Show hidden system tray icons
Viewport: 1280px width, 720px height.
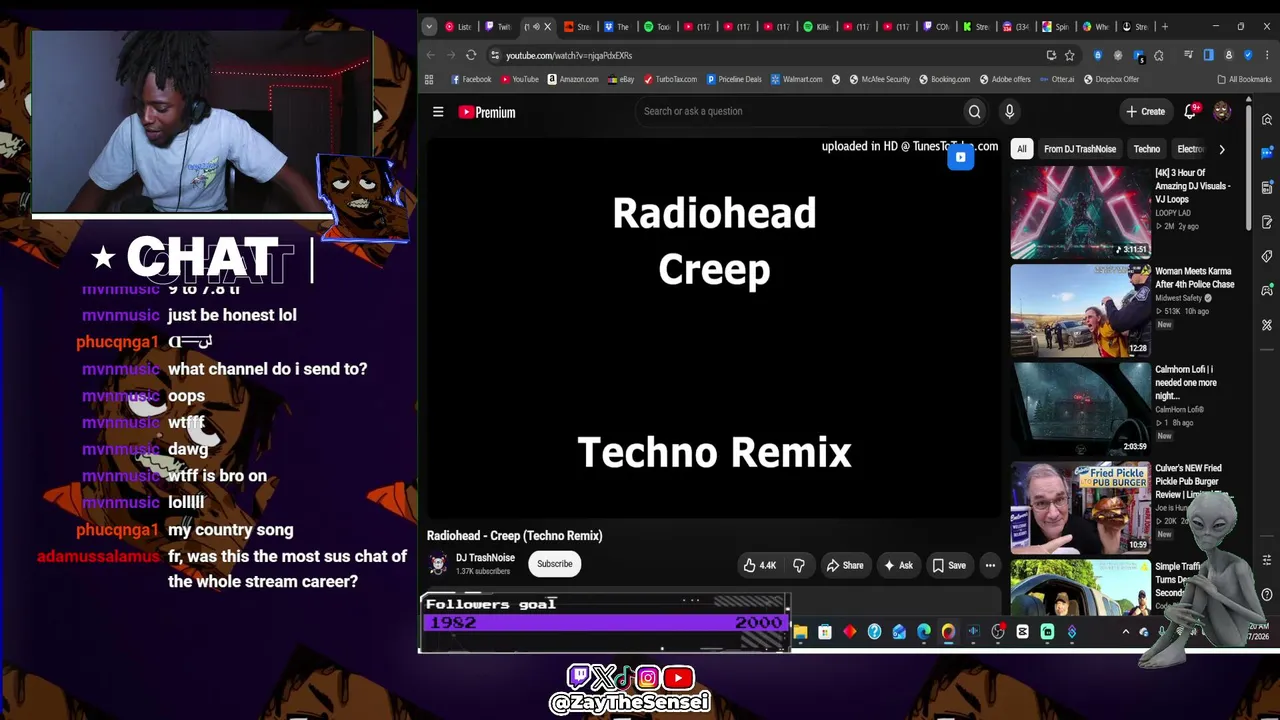coord(1125,632)
